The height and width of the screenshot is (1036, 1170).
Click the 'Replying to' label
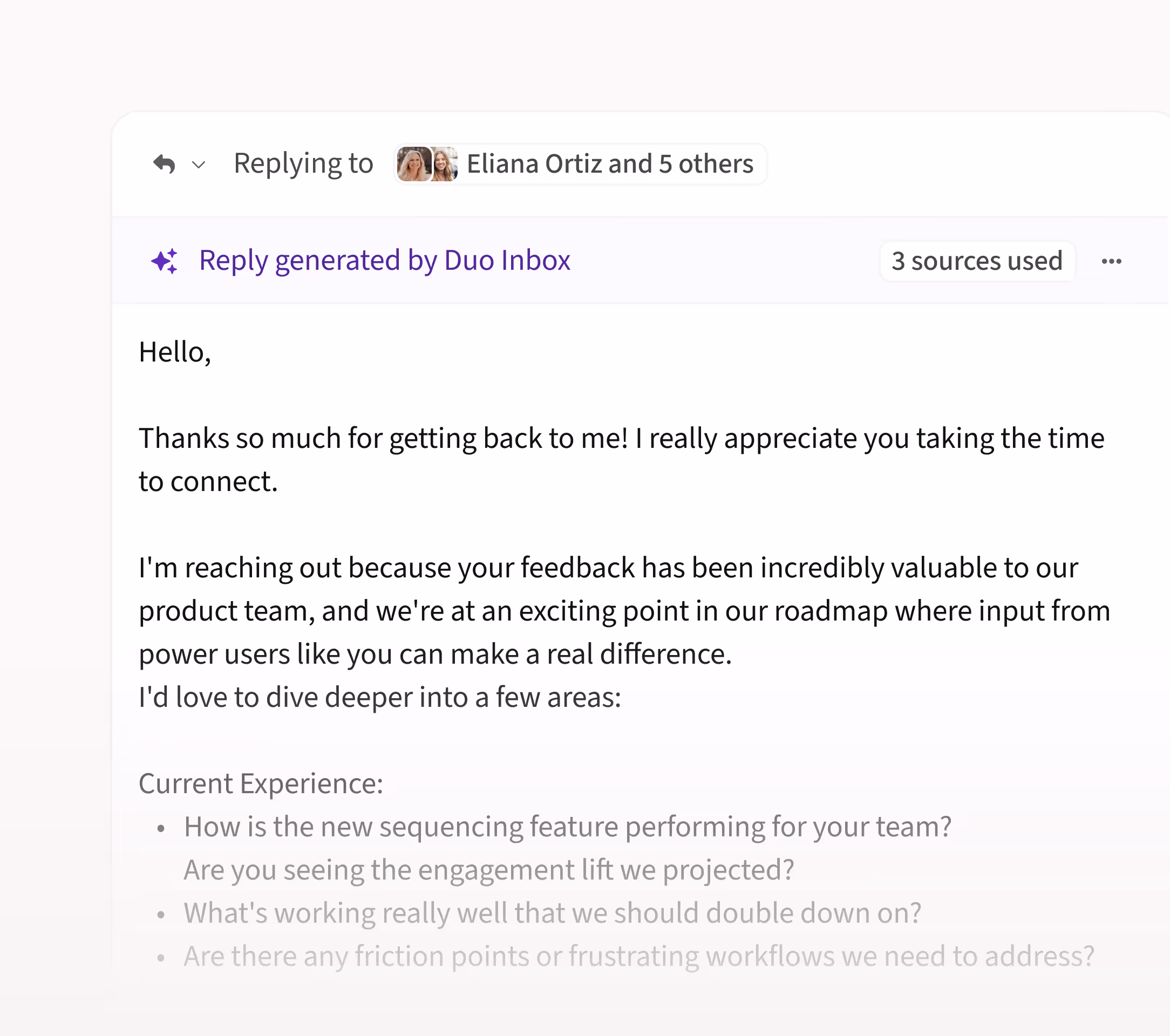point(303,164)
